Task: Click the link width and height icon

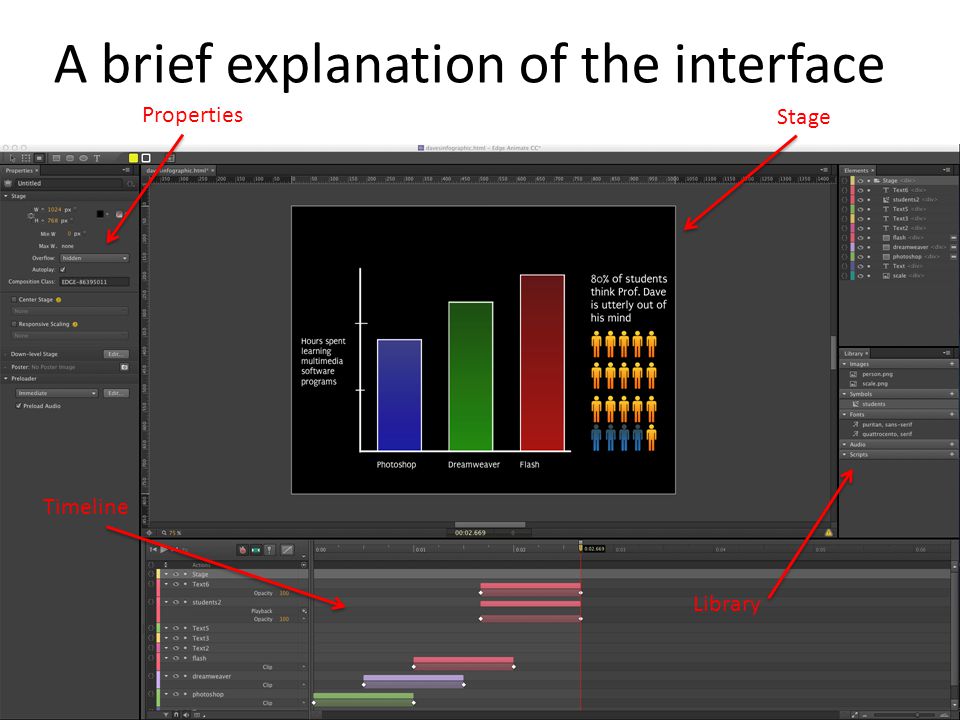Action: coord(31,216)
